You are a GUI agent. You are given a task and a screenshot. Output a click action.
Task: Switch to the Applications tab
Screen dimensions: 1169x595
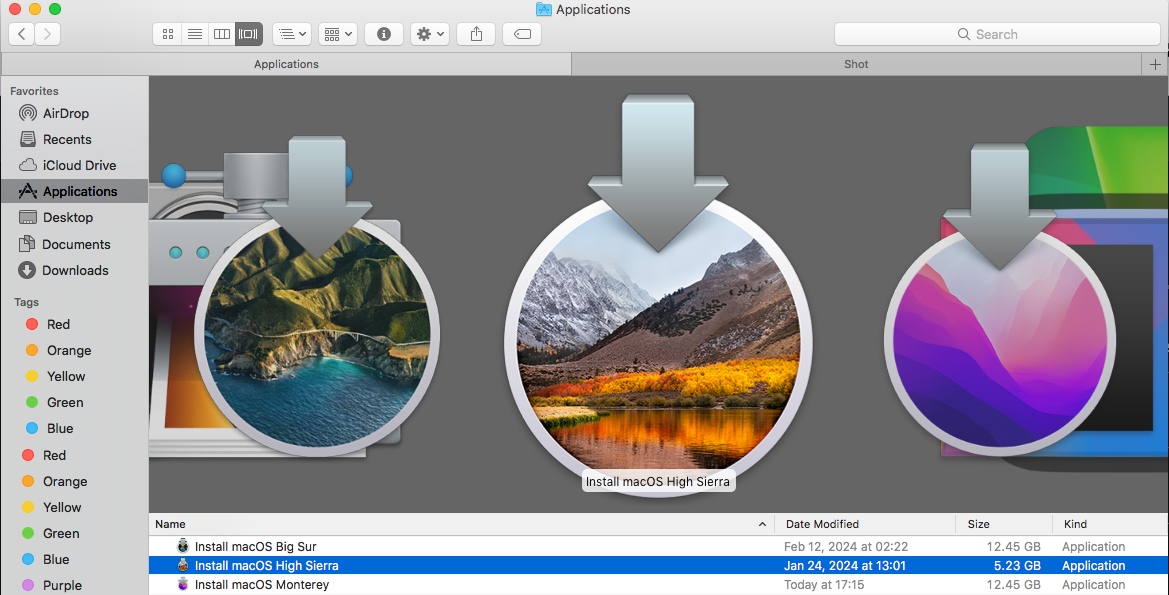click(286, 64)
